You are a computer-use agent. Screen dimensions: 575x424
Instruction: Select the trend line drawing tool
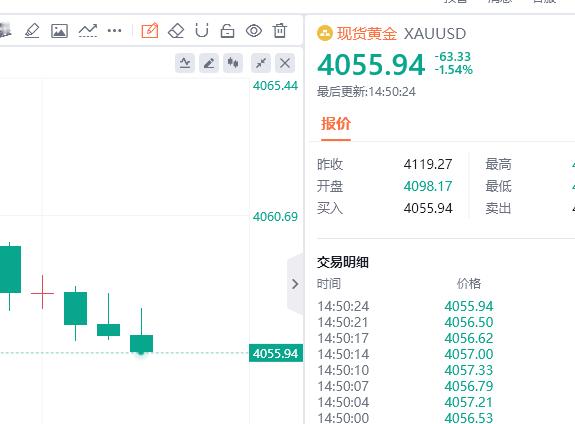(x=88, y=31)
